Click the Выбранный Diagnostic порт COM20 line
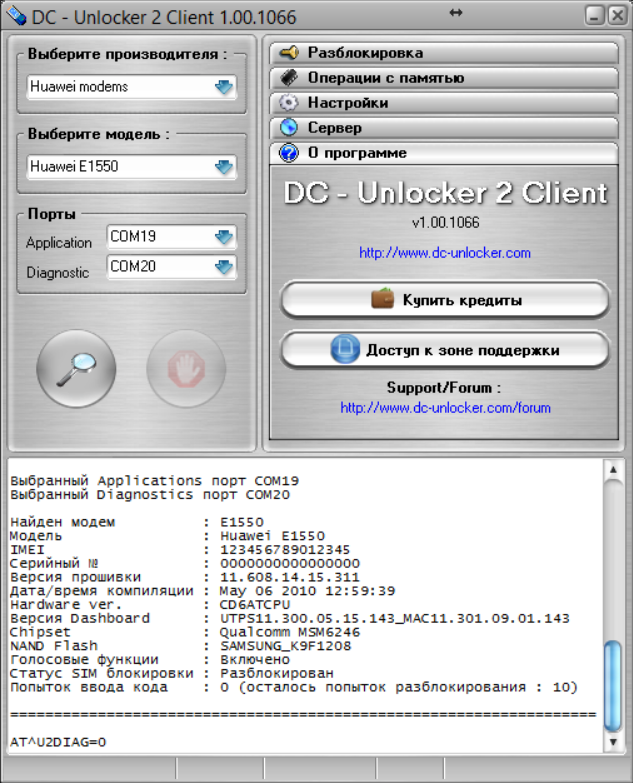 click(x=150, y=495)
